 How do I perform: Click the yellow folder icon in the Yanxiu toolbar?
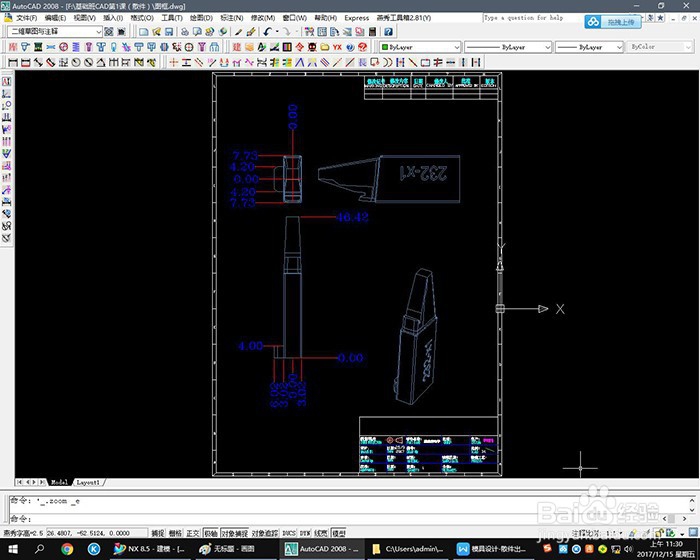(325, 47)
